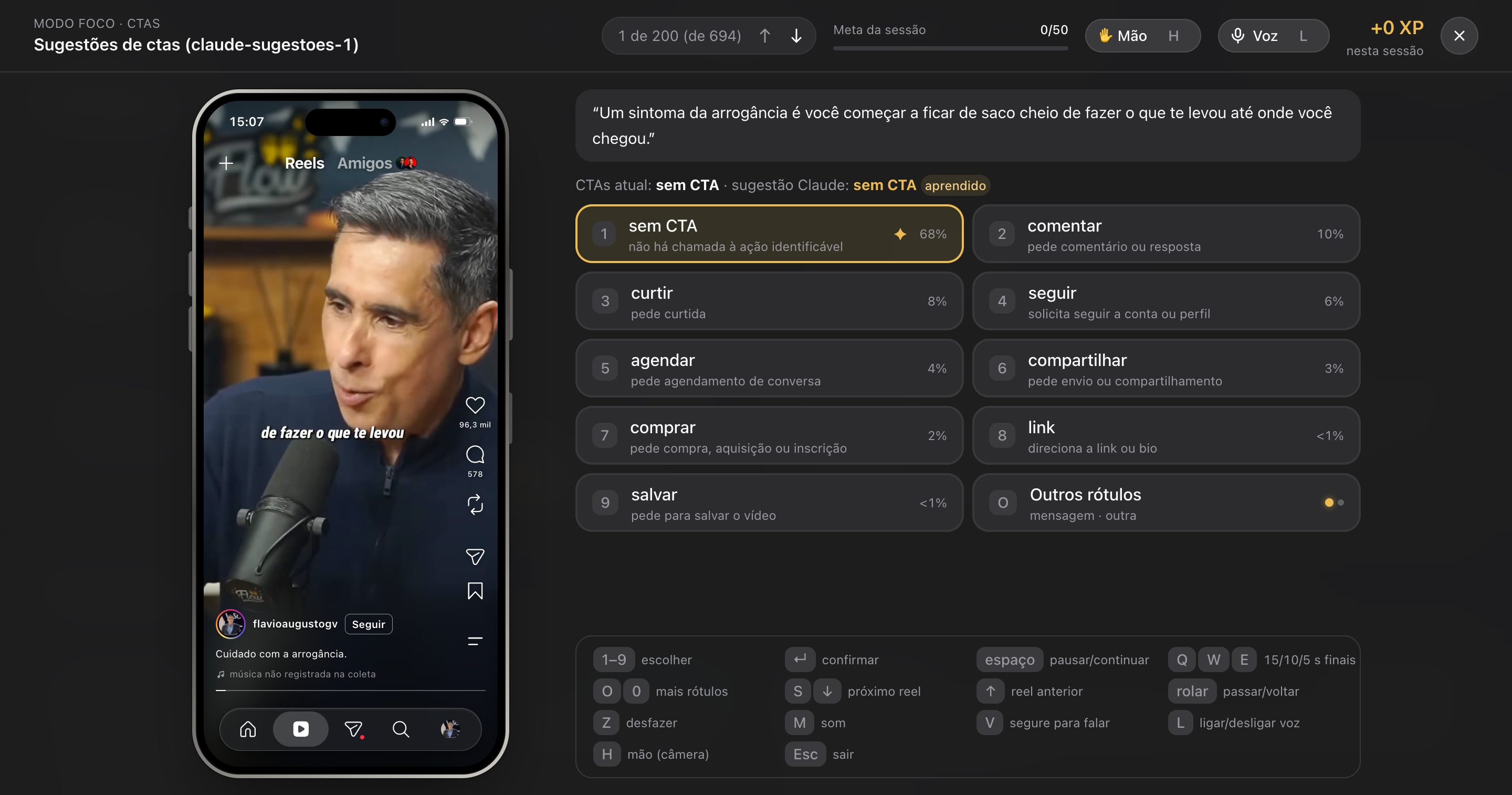Screen dimensions: 1512x795
Task: Click the Seguir button next to flavioaugustogv
Action: point(369,624)
